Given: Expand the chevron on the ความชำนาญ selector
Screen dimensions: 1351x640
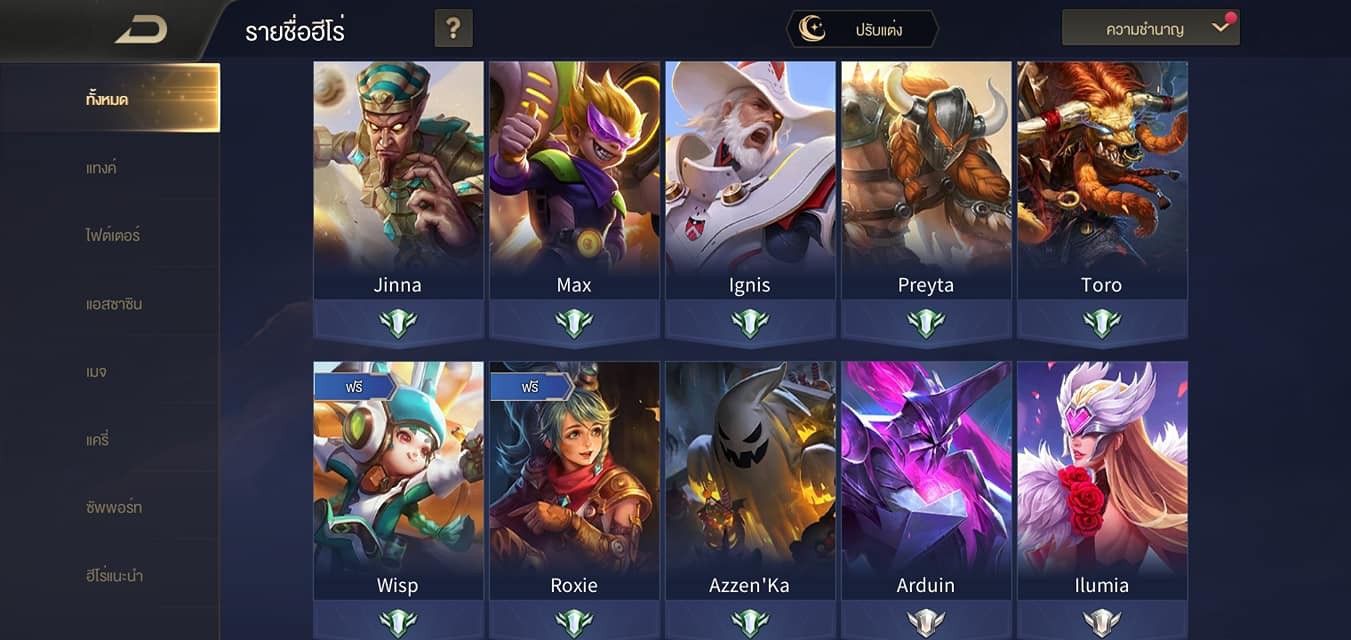Looking at the screenshot, I should tap(1220, 28).
